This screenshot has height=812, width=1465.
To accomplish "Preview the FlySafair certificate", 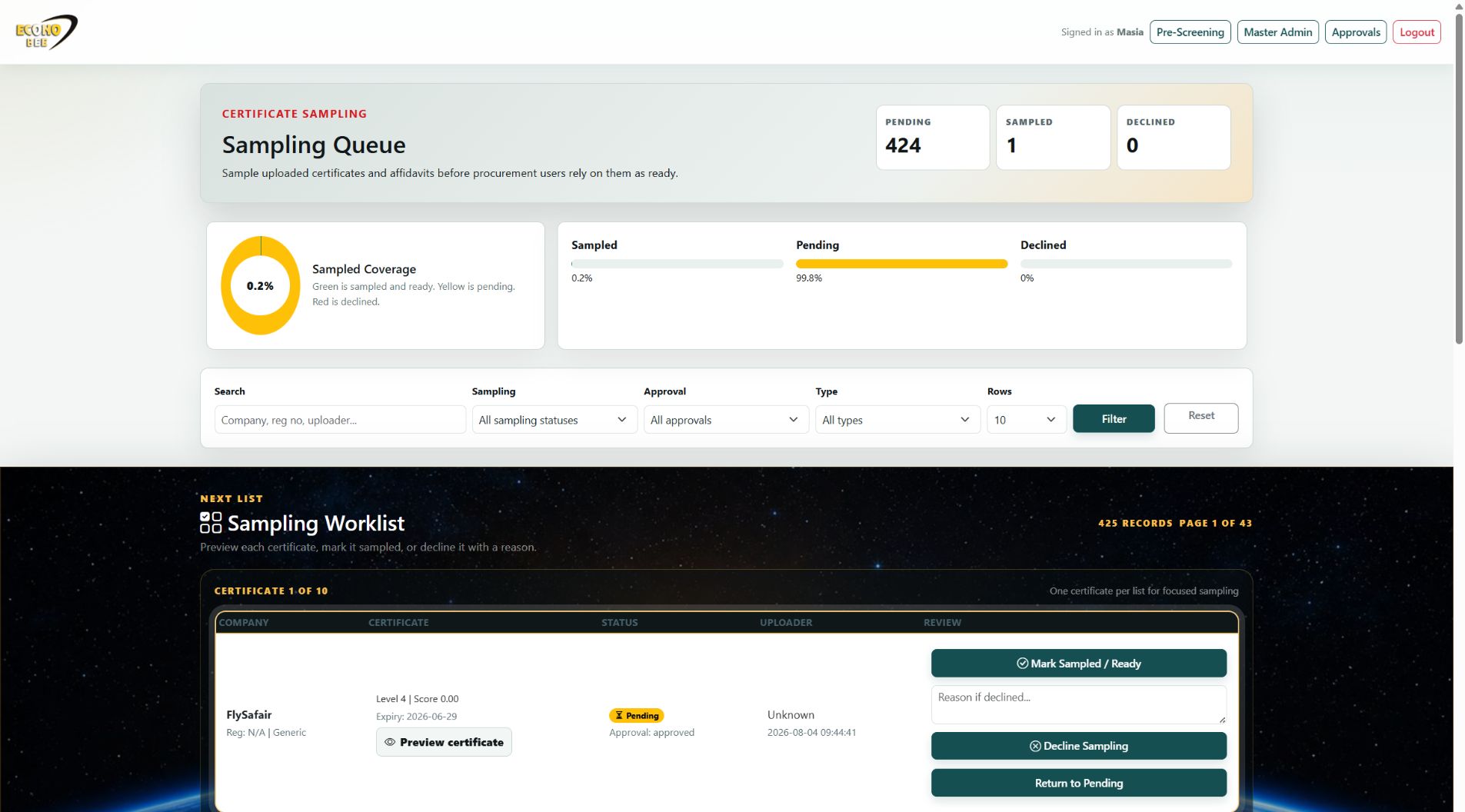I will [444, 742].
